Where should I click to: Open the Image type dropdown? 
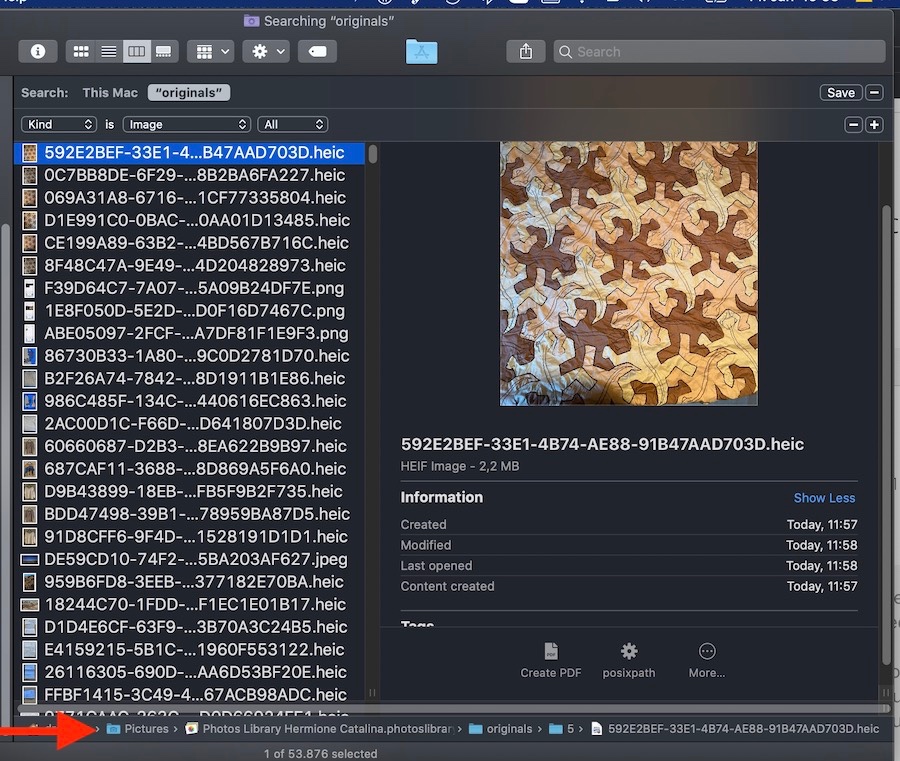(186, 125)
